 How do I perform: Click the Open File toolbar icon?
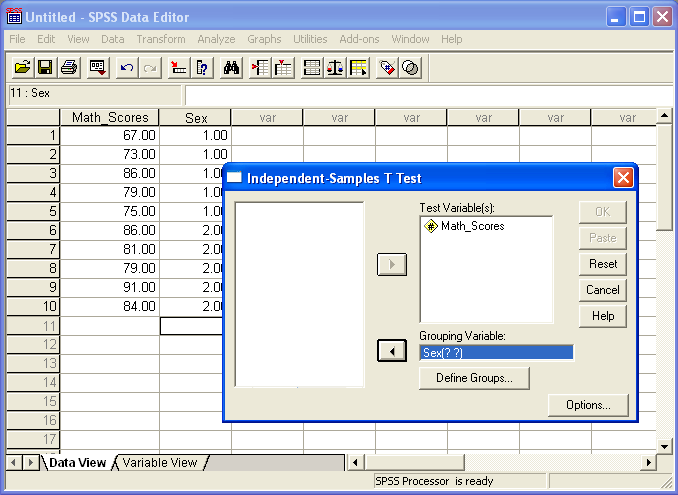click(22, 68)
